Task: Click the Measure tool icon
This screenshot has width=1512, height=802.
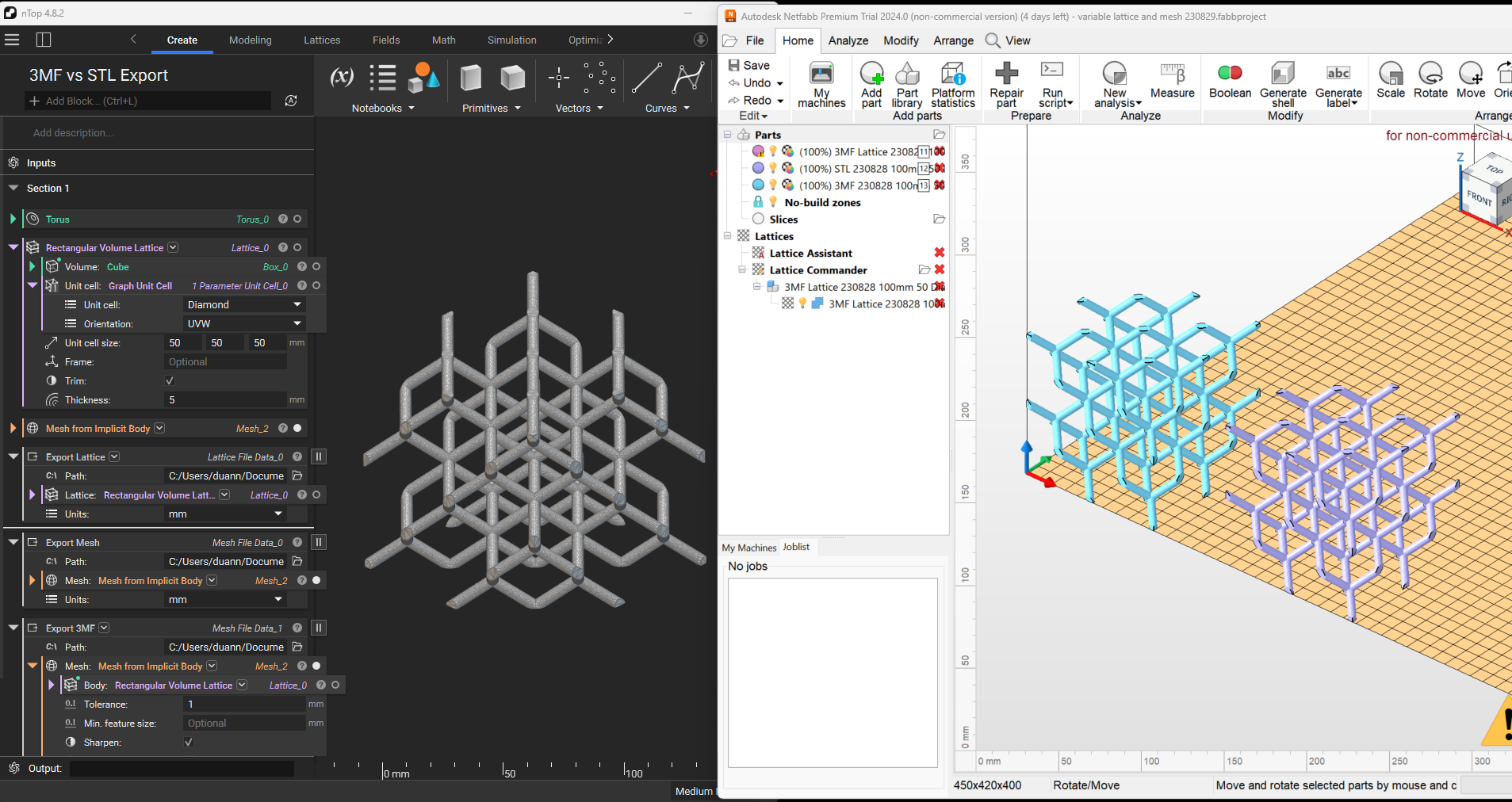Action: pos(1172,74)
